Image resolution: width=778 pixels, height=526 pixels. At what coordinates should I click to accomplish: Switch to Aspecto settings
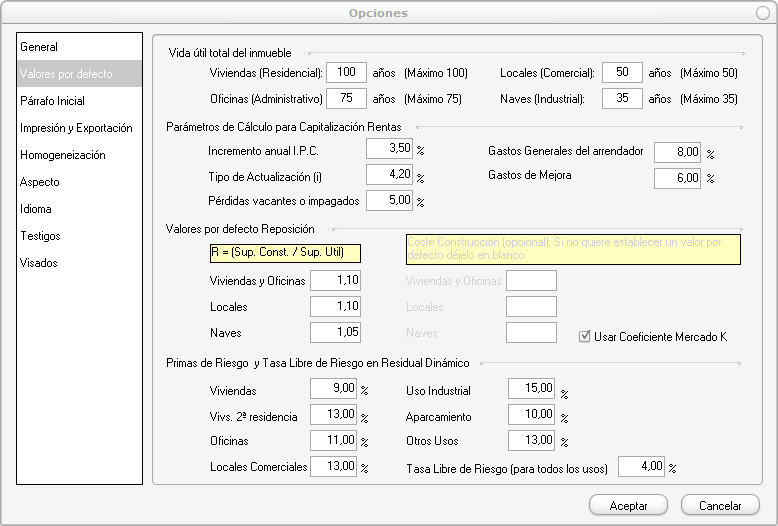(x=40, y=182)
